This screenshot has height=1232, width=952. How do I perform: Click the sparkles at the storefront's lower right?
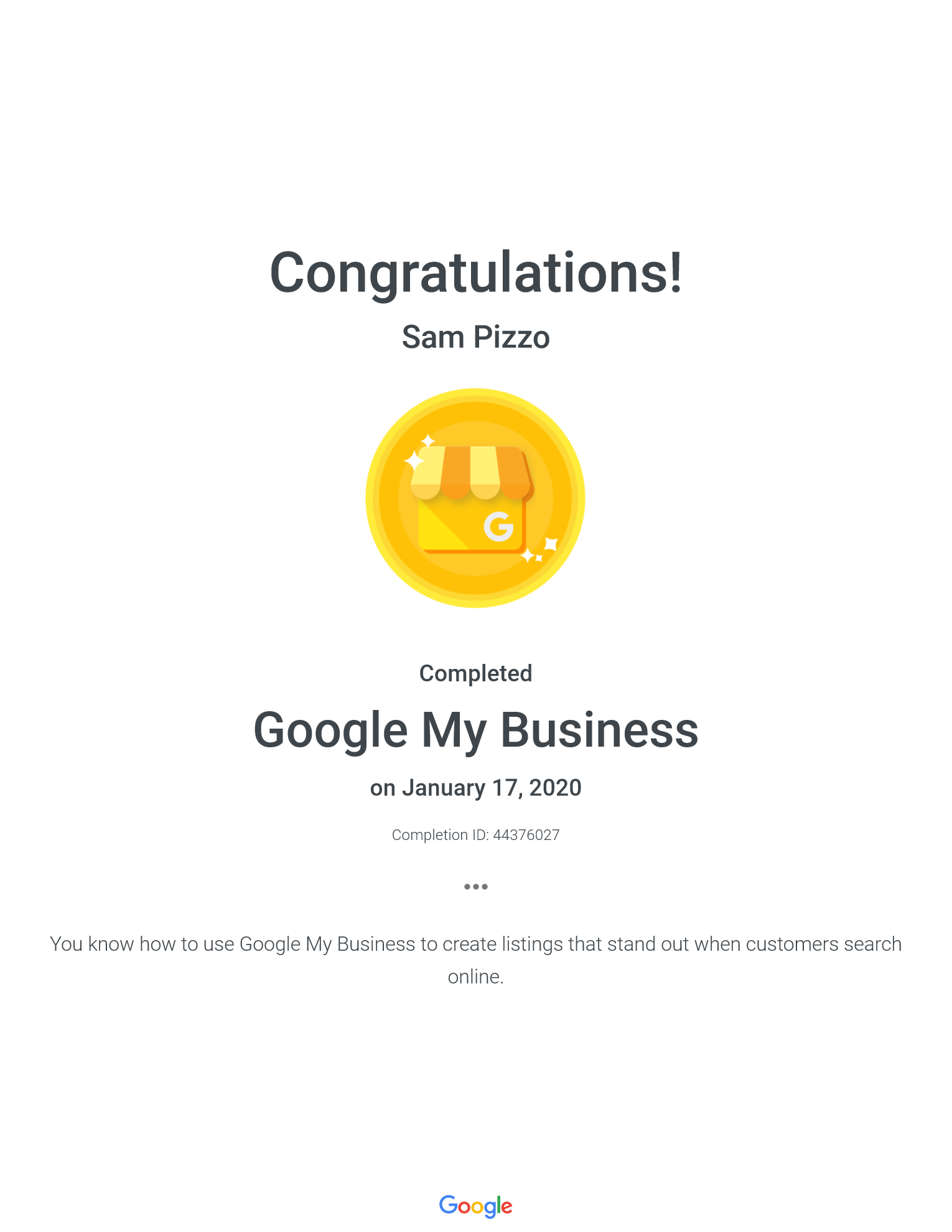tap(540, 551)
